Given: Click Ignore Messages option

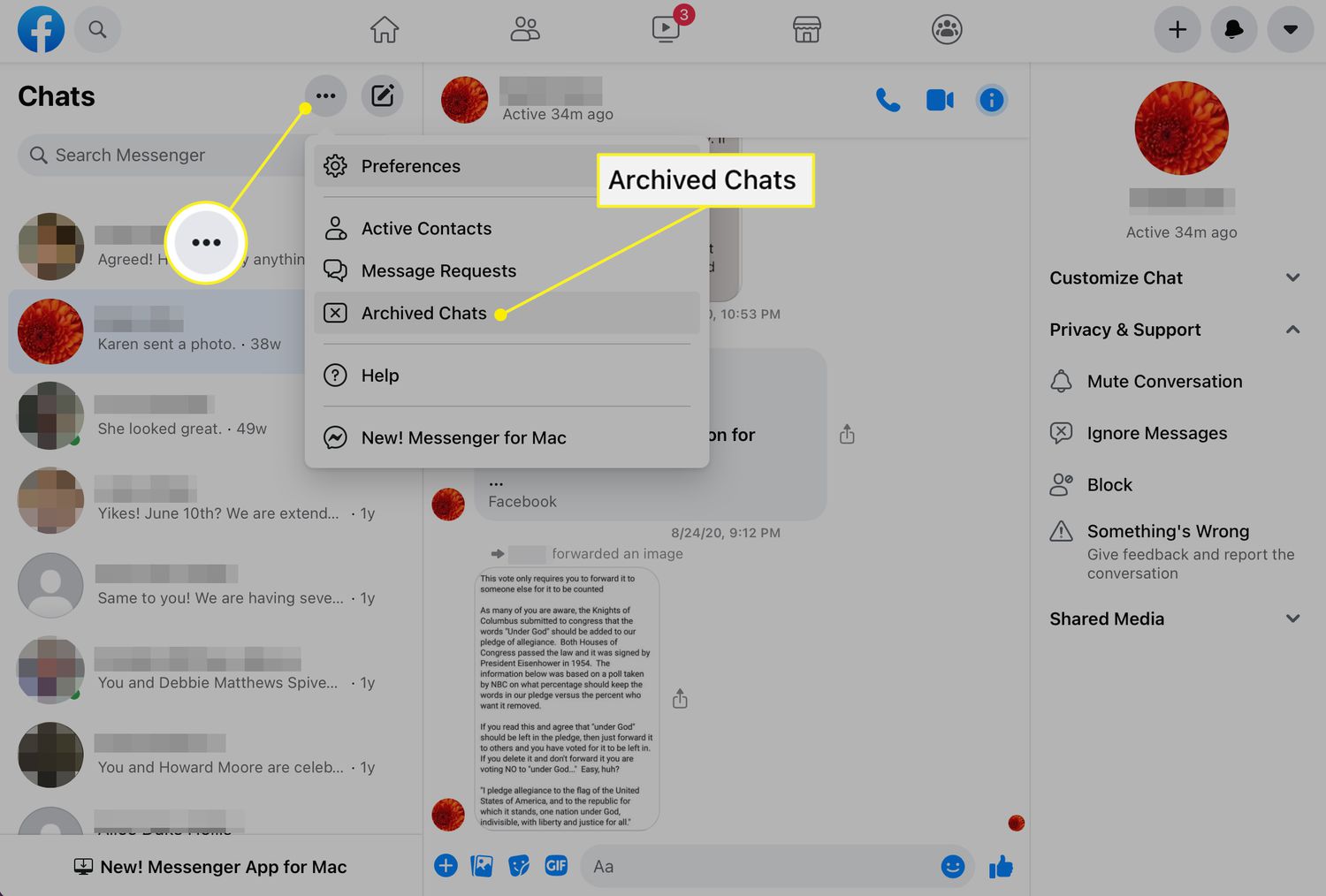Looking at the screenshot, I should point(1175,433).
